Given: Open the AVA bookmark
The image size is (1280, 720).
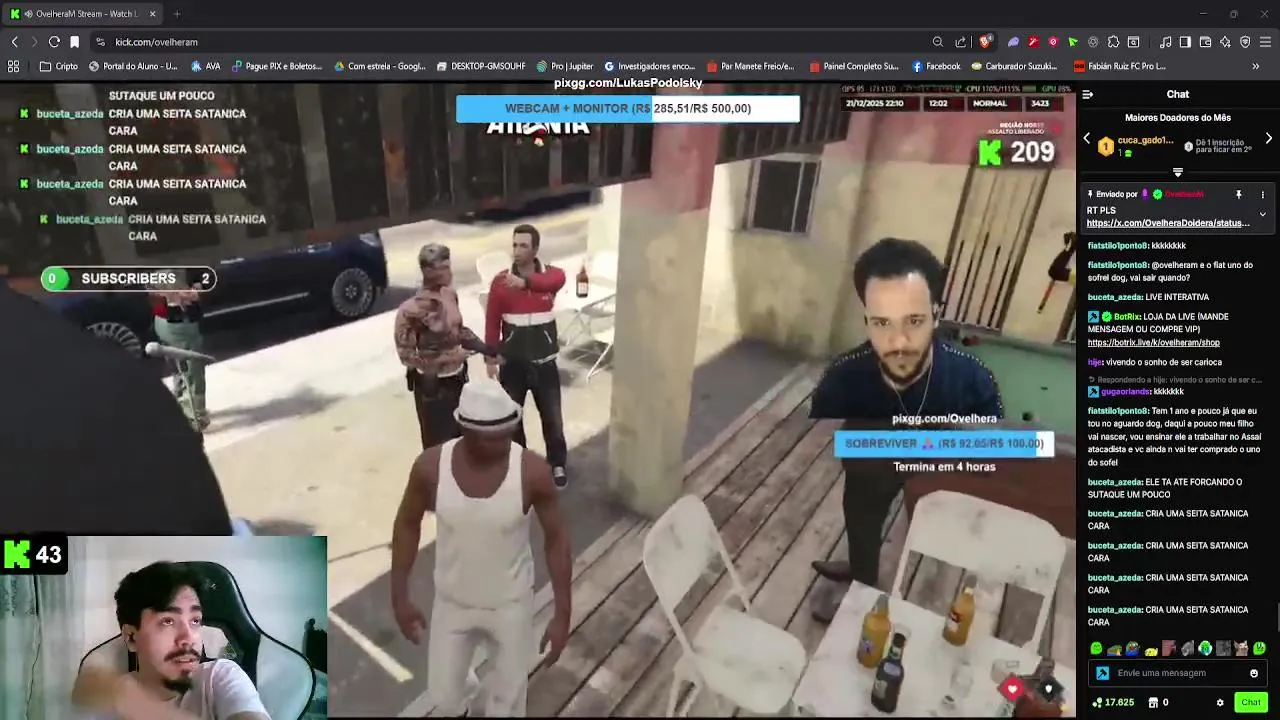Looking at the screenshot, I should 206,66.
